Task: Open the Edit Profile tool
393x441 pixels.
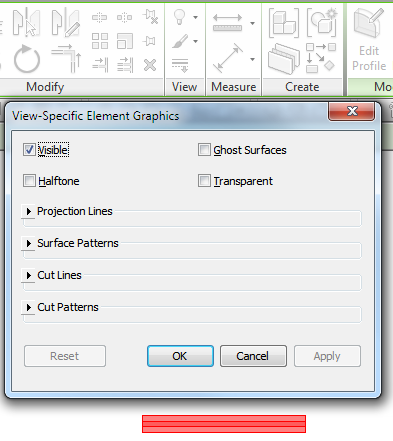Action: [369, 39]
